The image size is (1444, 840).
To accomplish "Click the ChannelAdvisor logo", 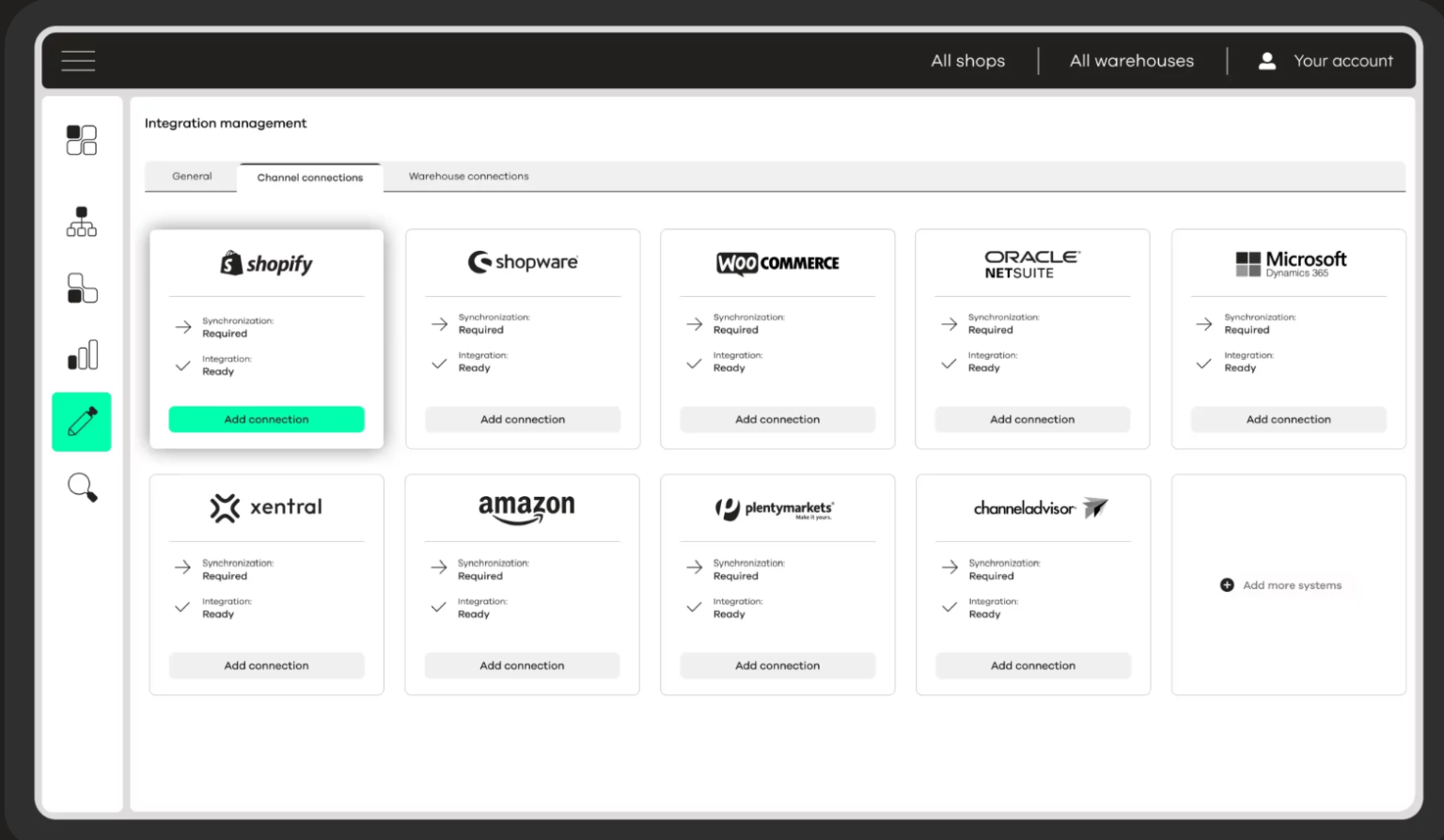I will tap(1041, 508).
